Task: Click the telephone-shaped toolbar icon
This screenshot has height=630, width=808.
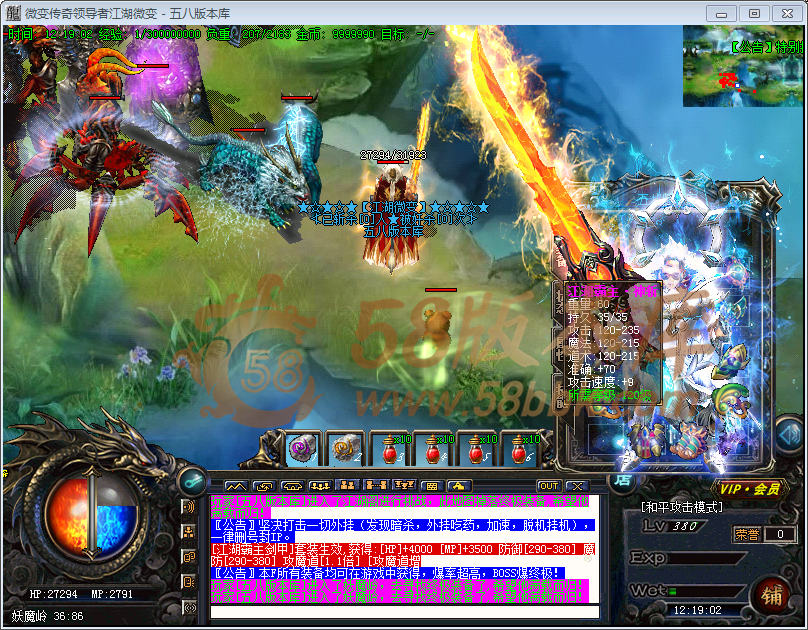Action: [x=292, y=486]
